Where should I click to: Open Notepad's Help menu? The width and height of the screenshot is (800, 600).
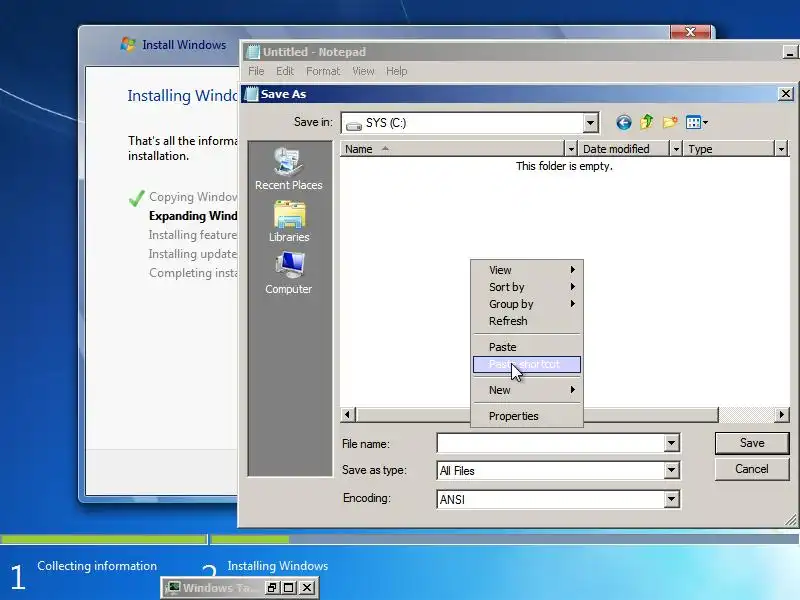click(x=396, y=71)
